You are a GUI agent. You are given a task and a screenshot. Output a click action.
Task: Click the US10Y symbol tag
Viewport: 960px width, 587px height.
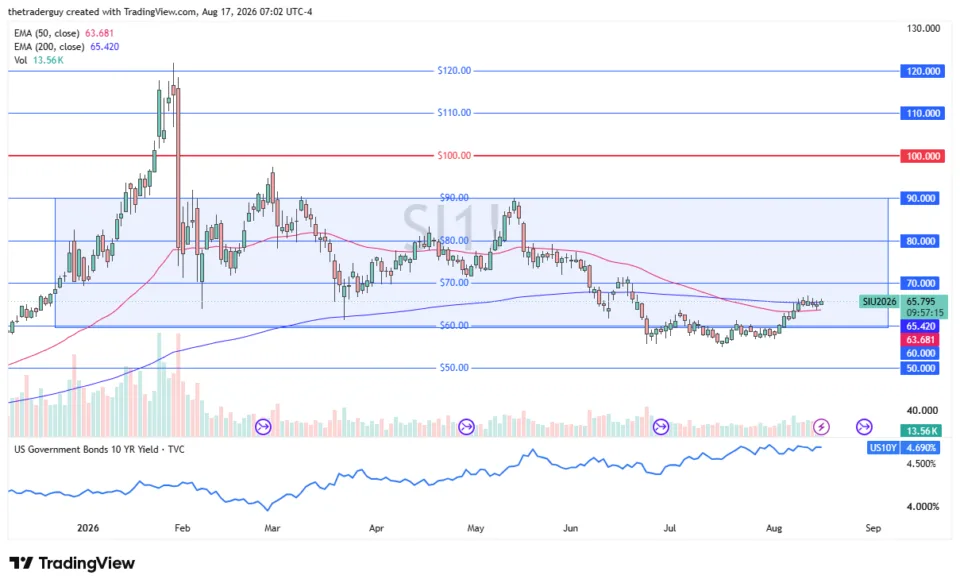tap(883, 448)
